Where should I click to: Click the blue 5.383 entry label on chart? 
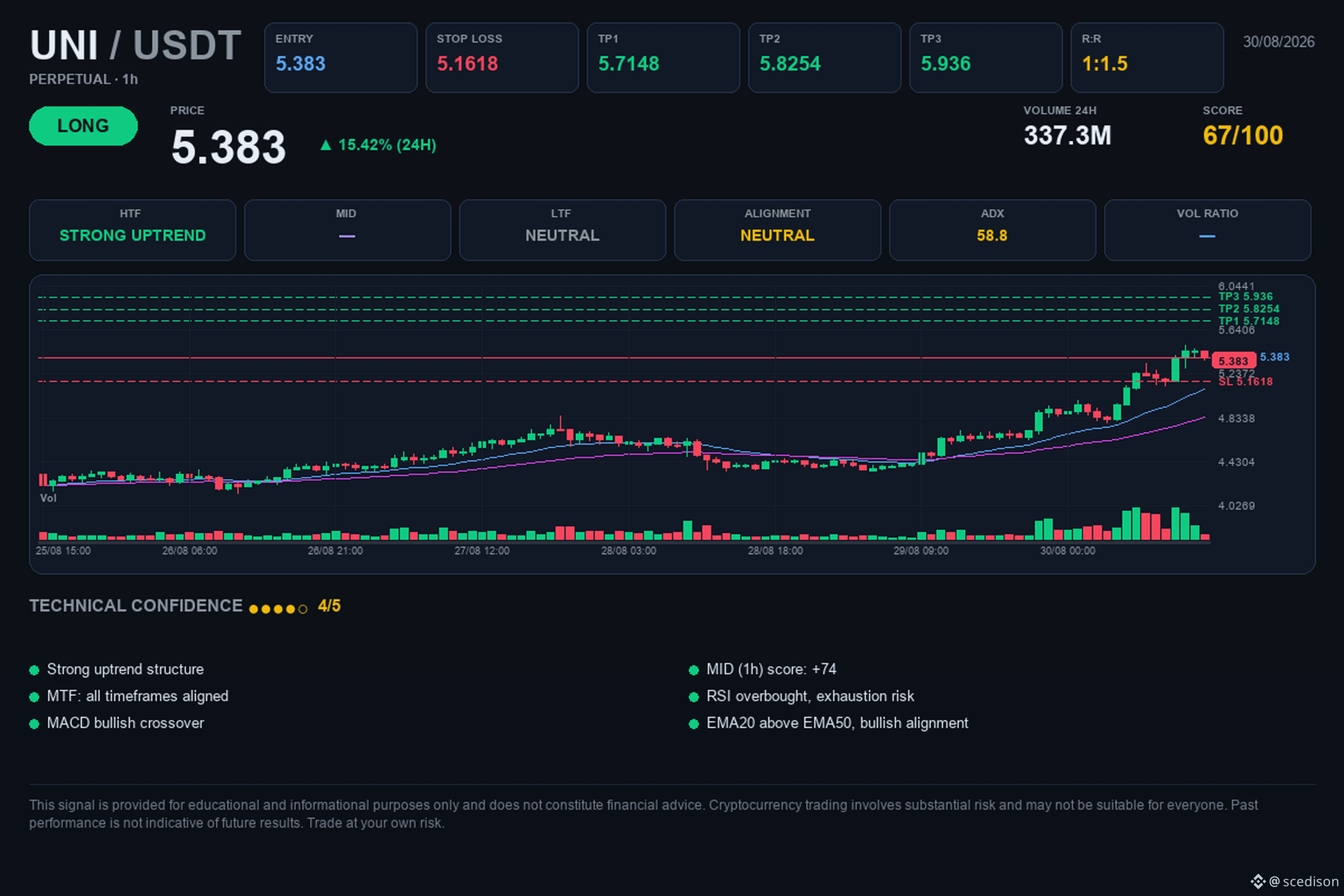[x=1275, y=357]
